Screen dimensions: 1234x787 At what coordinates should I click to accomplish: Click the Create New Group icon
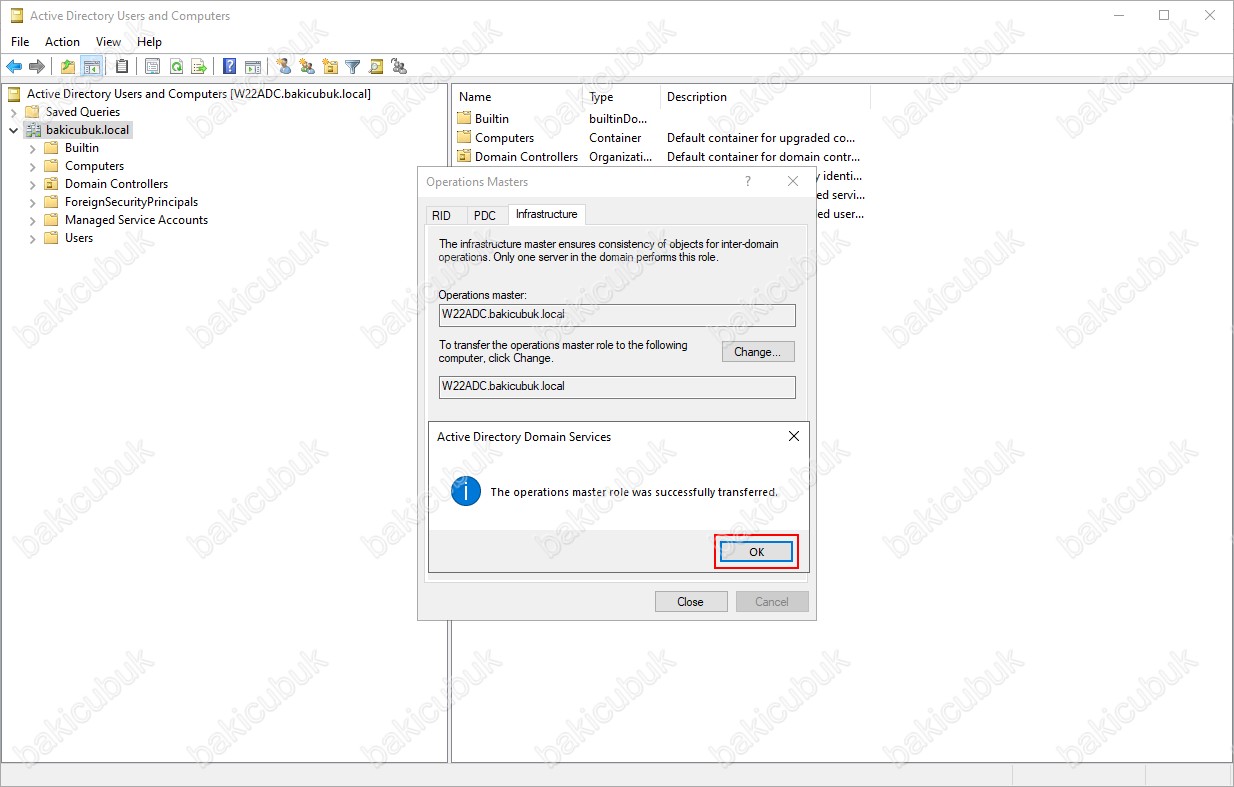pyautogui.click(x=307, y=67)
